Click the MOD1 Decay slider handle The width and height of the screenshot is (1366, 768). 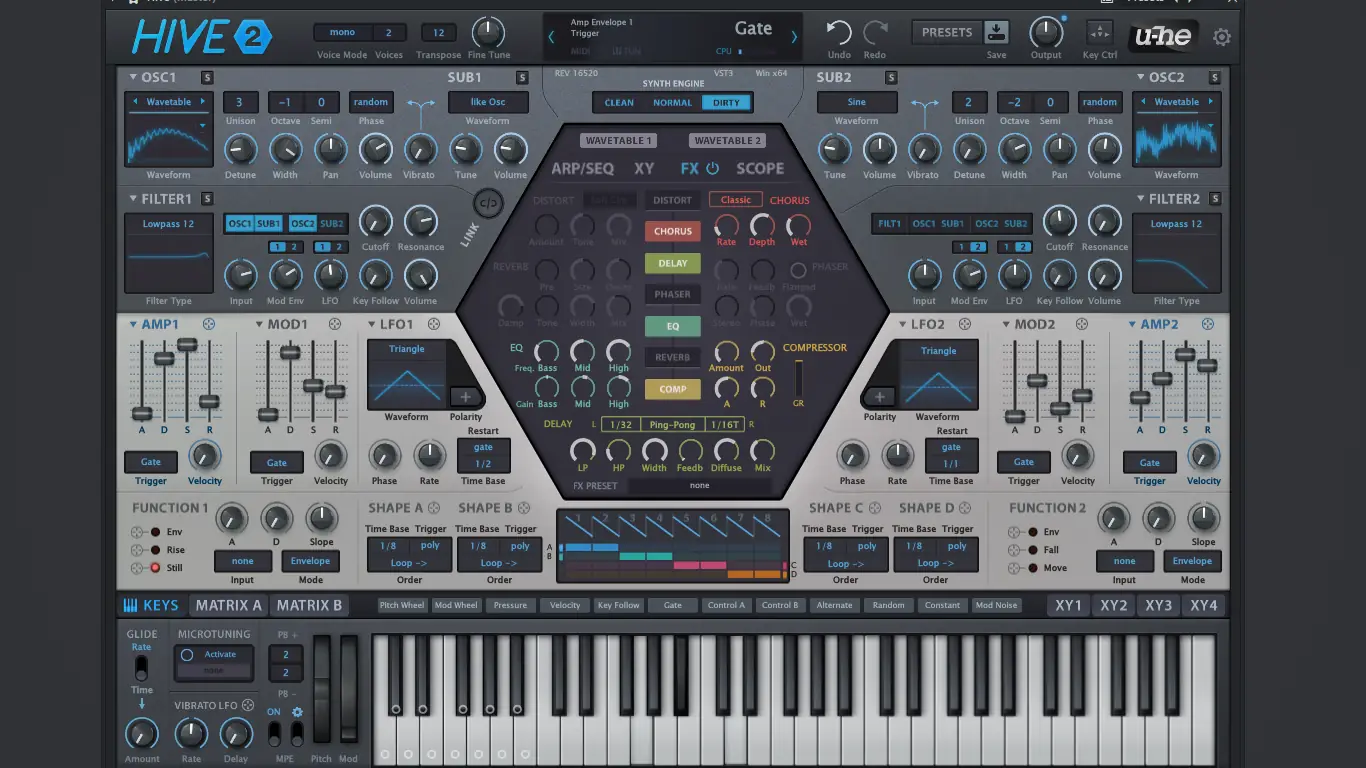pyautogui.click(x=290, y=352)
